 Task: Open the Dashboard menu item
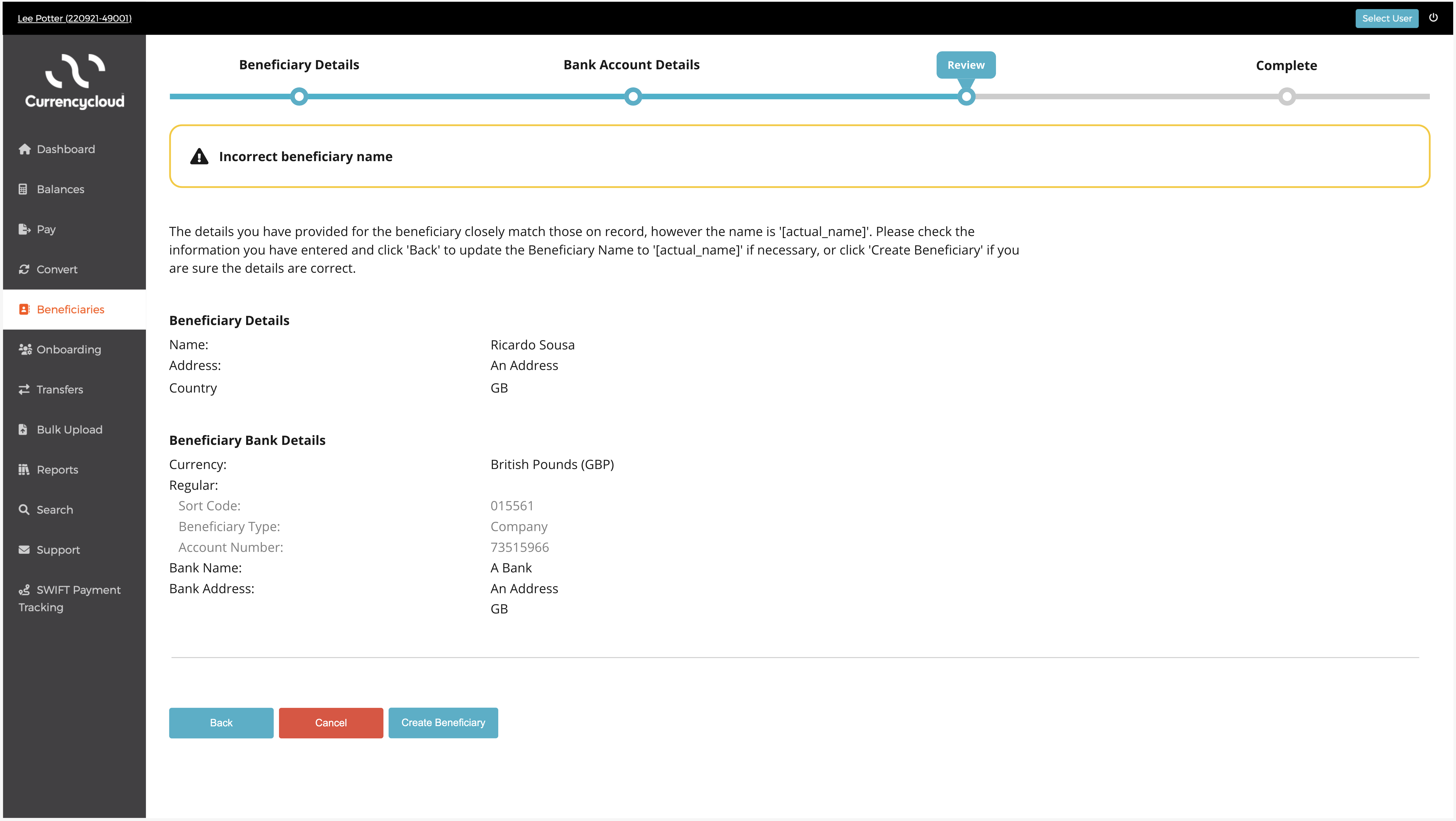click(x=74, y=149)
